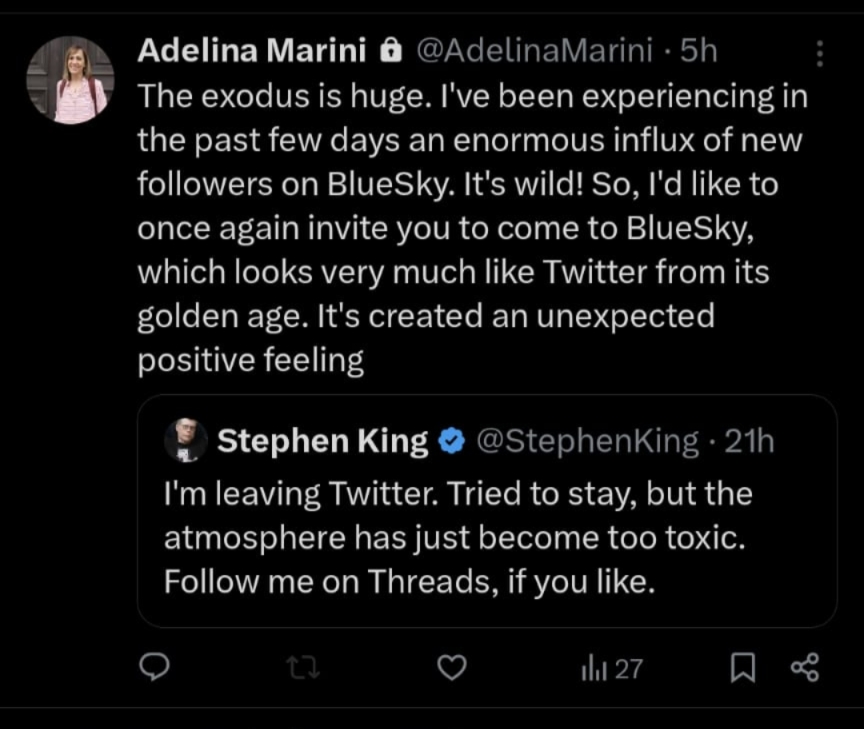Bookmark this tweet
The image size is (864, 729).
click(741, 668)
